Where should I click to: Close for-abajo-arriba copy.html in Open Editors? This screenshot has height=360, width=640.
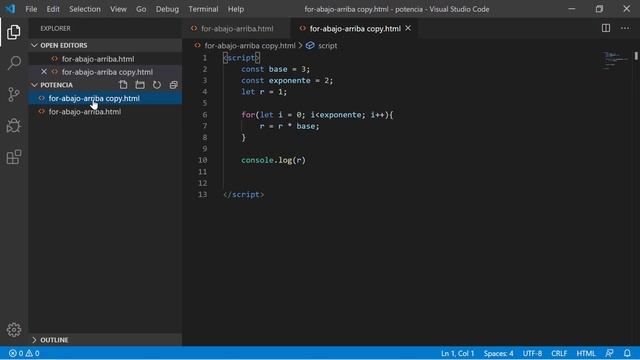pyautogui.click(x=44, y=72)
